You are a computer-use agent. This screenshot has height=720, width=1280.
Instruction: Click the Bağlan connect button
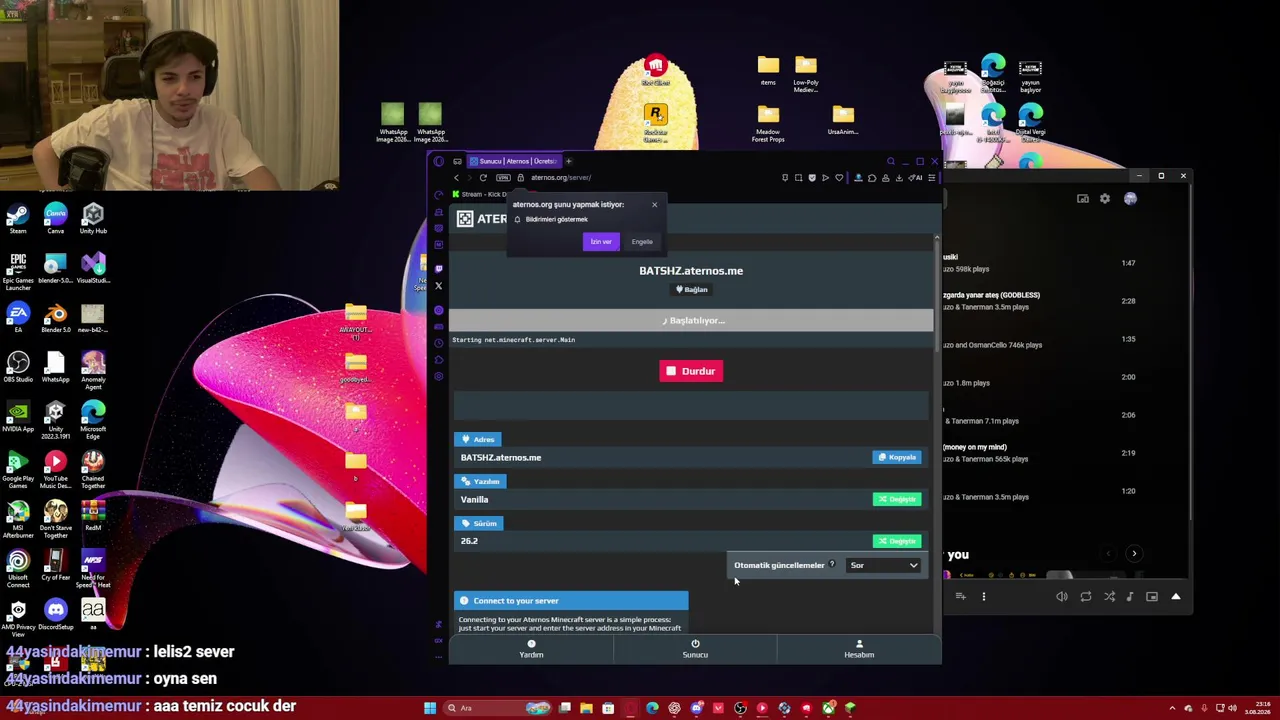(x=691, y=289)
